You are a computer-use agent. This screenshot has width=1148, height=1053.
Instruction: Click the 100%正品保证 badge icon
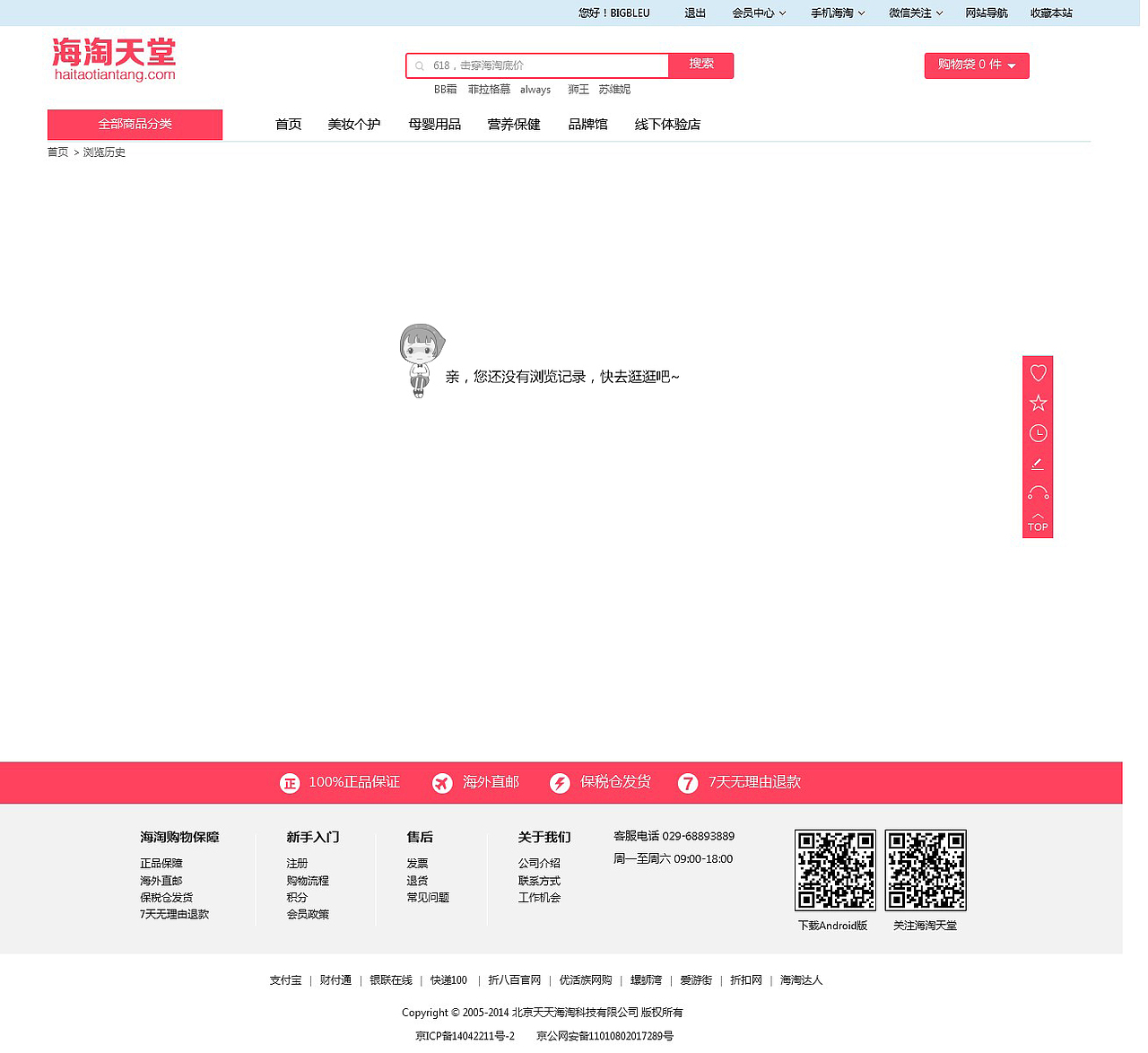point(289,782)
